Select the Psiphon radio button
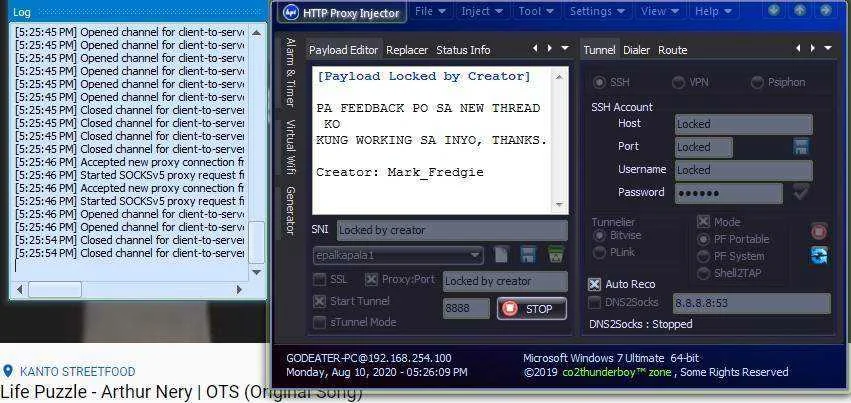Screen dimensions: 851x403 757,82
